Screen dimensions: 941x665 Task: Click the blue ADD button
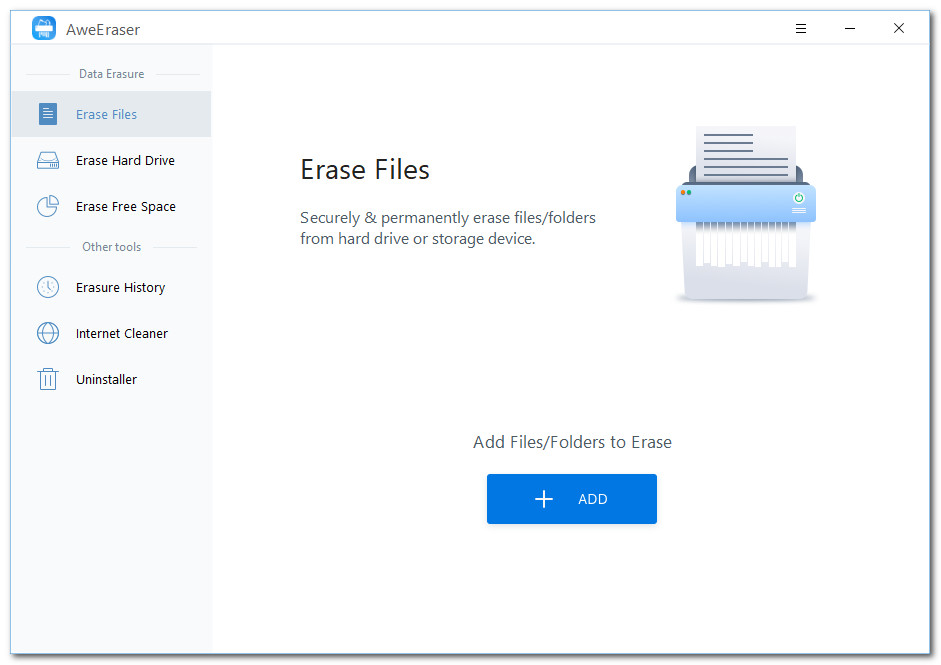[571, 499]
